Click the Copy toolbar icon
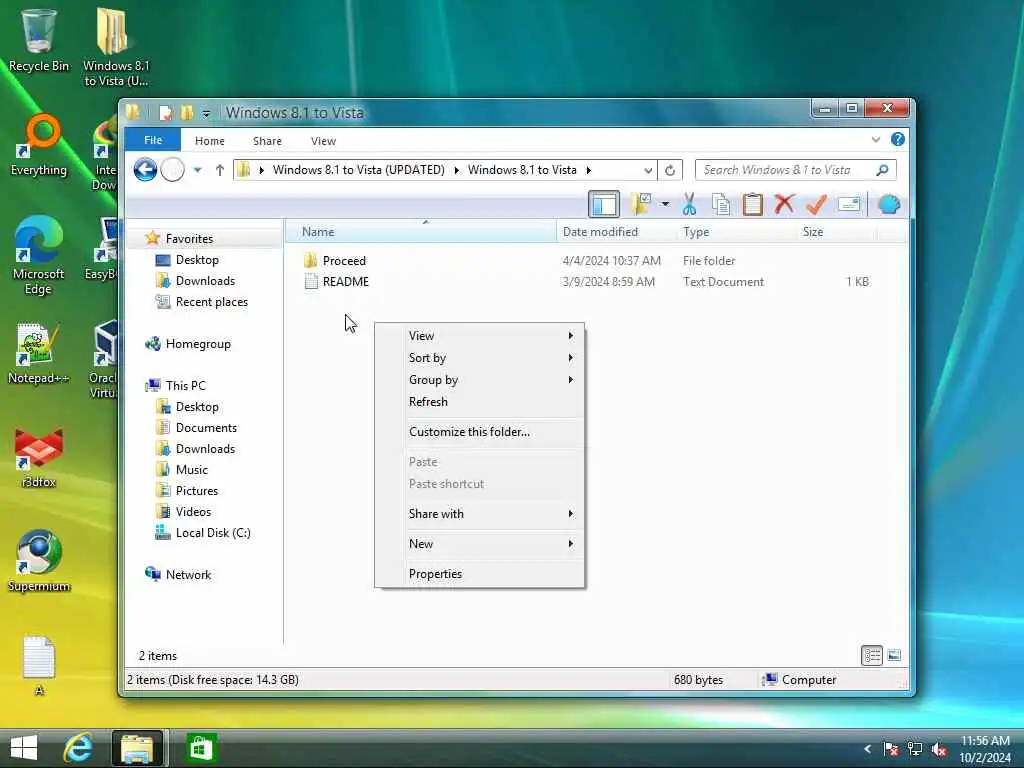This screenshot has width=1024, height=768. coord(721,204)
